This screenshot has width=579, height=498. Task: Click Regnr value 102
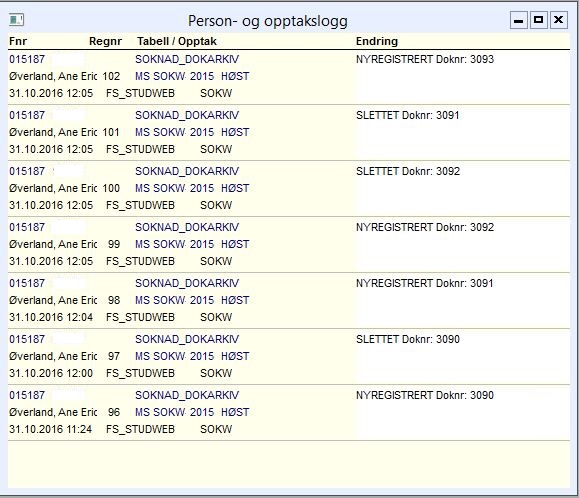tap(111, 76)
